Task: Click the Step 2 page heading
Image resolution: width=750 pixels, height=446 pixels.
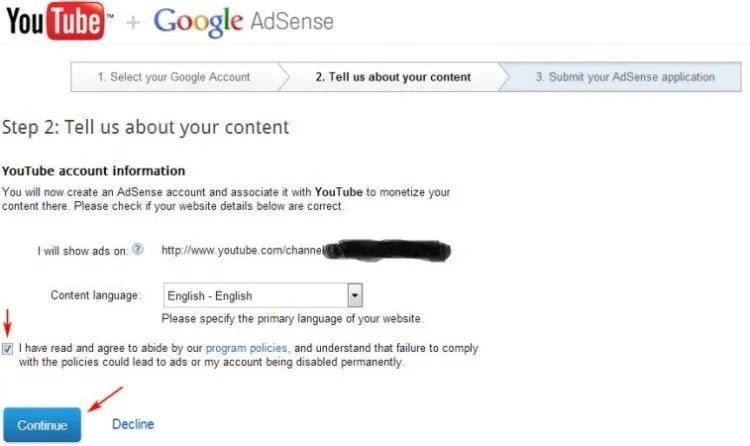Action: (145, 127)
